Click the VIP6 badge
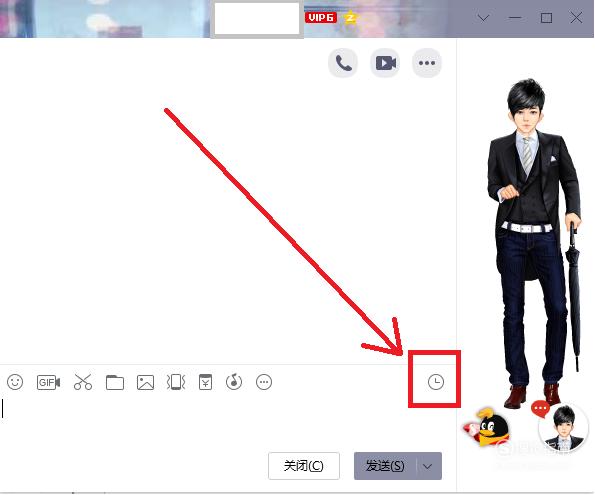This screenshot has height=495, width=595. (321, 17)
